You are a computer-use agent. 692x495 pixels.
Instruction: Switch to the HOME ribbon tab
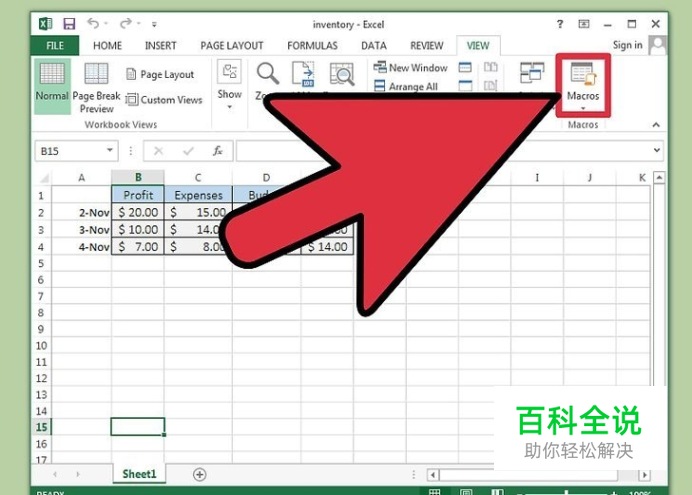point(107,45)
